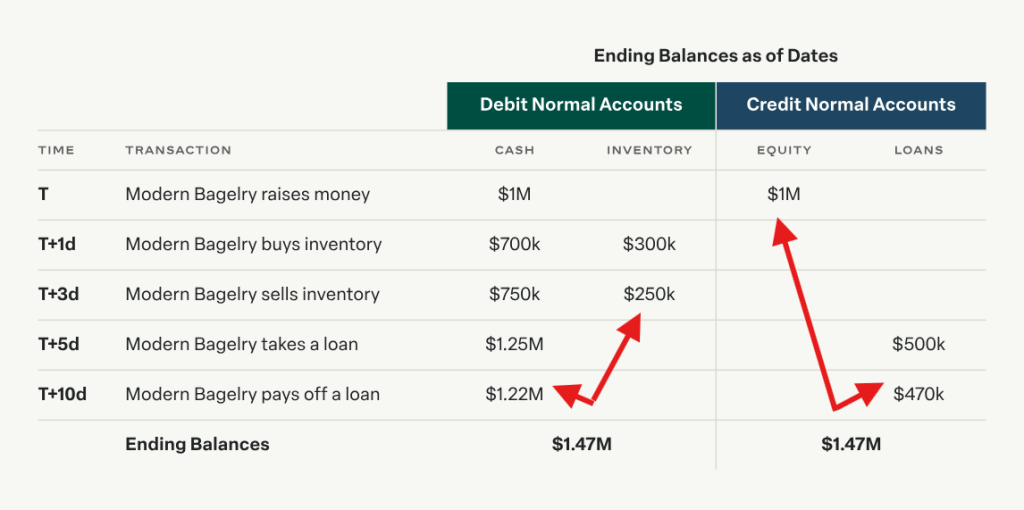
Task: Select the Credit Normal Accounts header
Action: click(851, 105)
